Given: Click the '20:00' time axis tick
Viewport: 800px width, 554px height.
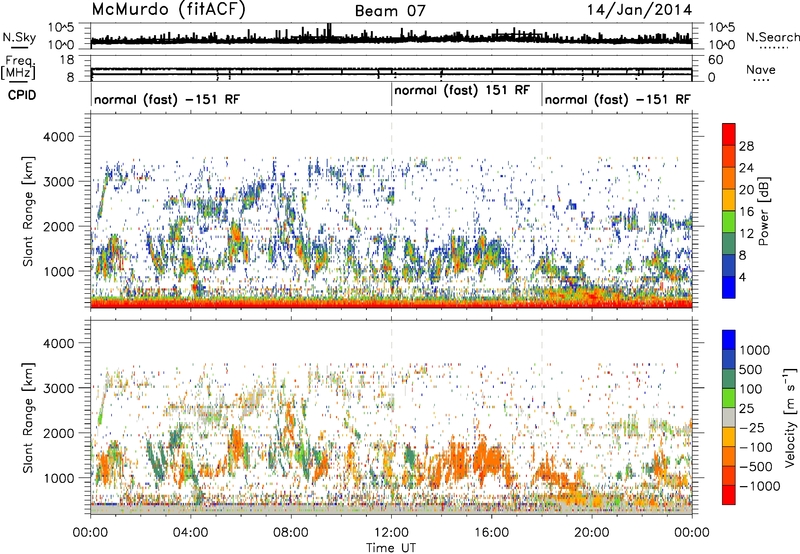Looking at the screenshot, I should tap(592, 533).
